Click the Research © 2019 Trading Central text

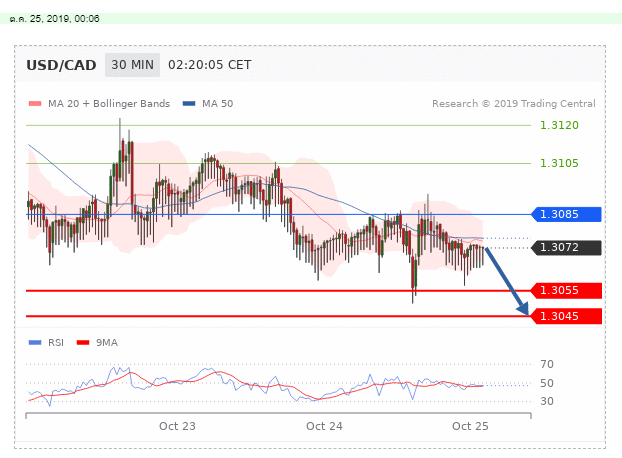(514, 104)
